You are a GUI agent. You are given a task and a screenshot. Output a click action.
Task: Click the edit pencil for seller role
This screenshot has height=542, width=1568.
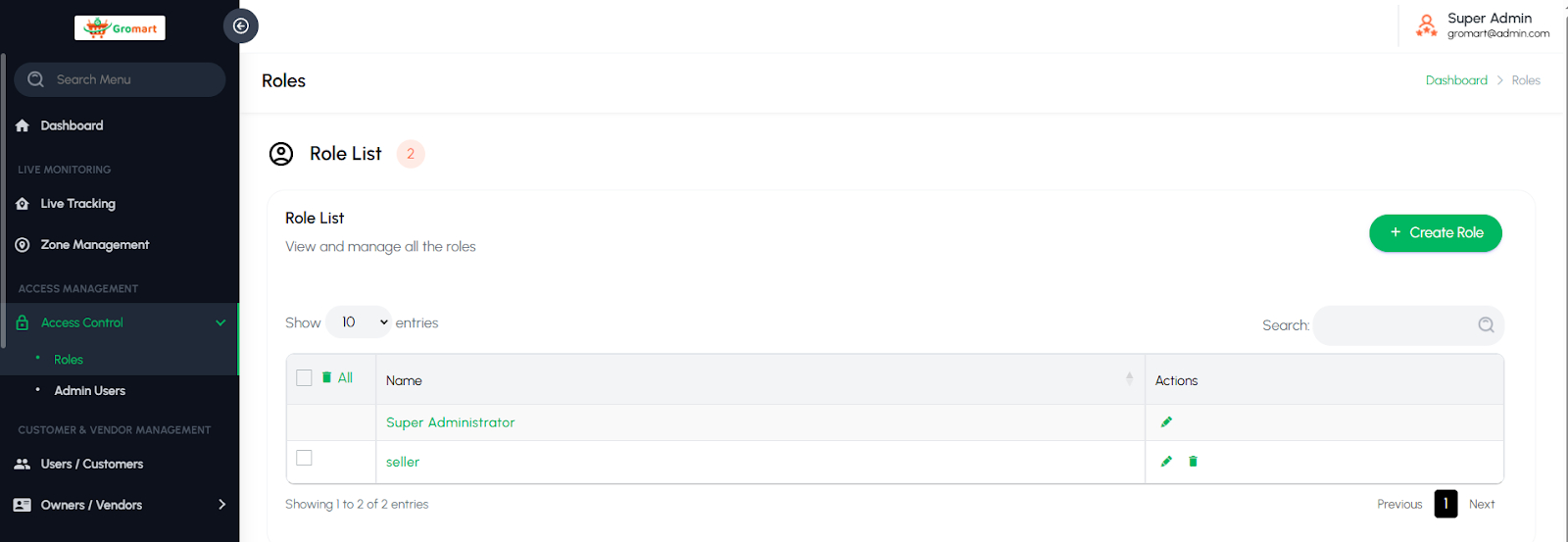click(x=1166, y=462)
